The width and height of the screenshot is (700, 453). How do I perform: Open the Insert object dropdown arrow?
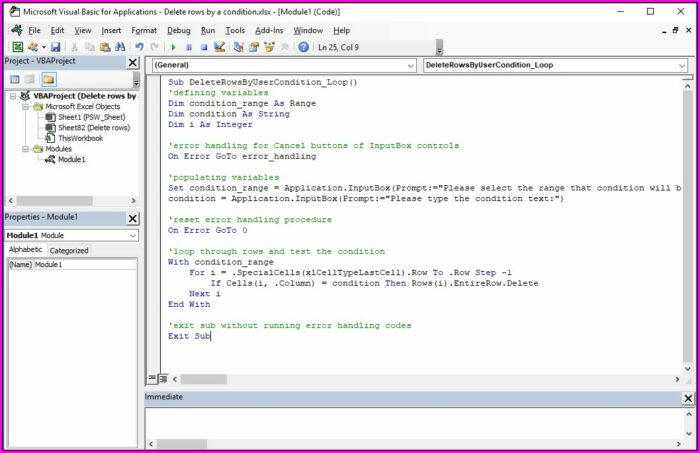click(x=44, y=47)
